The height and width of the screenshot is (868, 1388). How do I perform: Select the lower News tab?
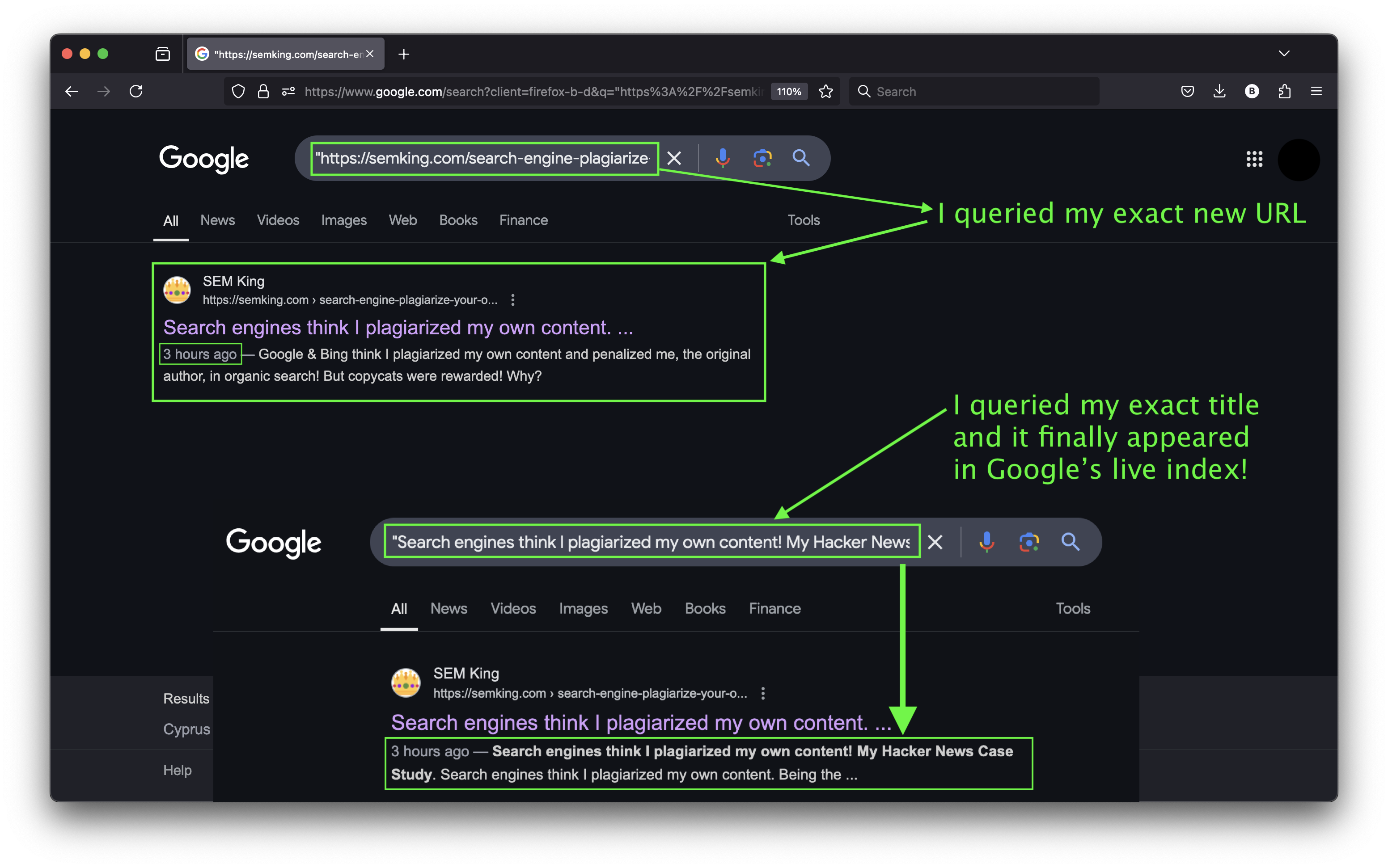(449, 608)
